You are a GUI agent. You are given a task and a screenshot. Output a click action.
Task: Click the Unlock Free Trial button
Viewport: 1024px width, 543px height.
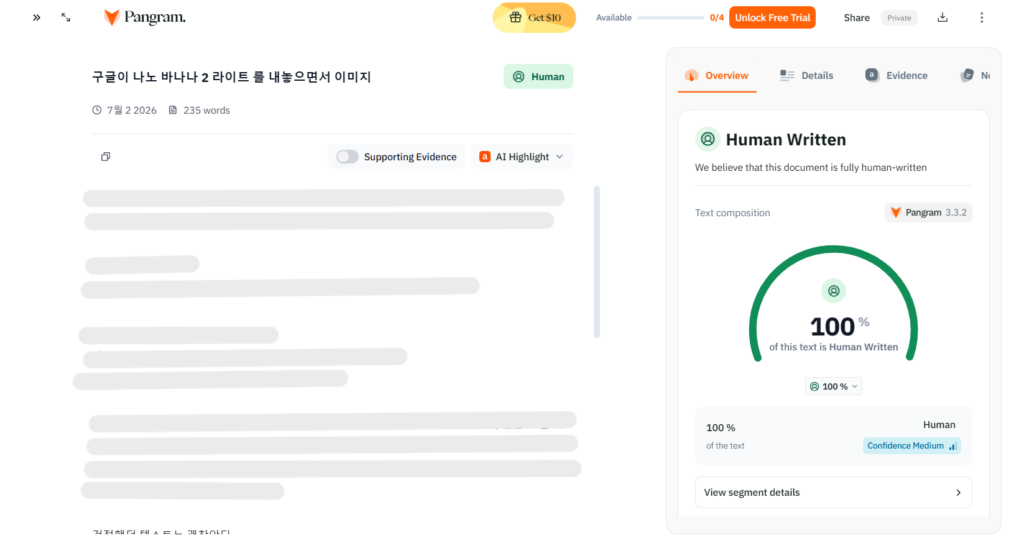pyautogui.click(x=773, y=18)
